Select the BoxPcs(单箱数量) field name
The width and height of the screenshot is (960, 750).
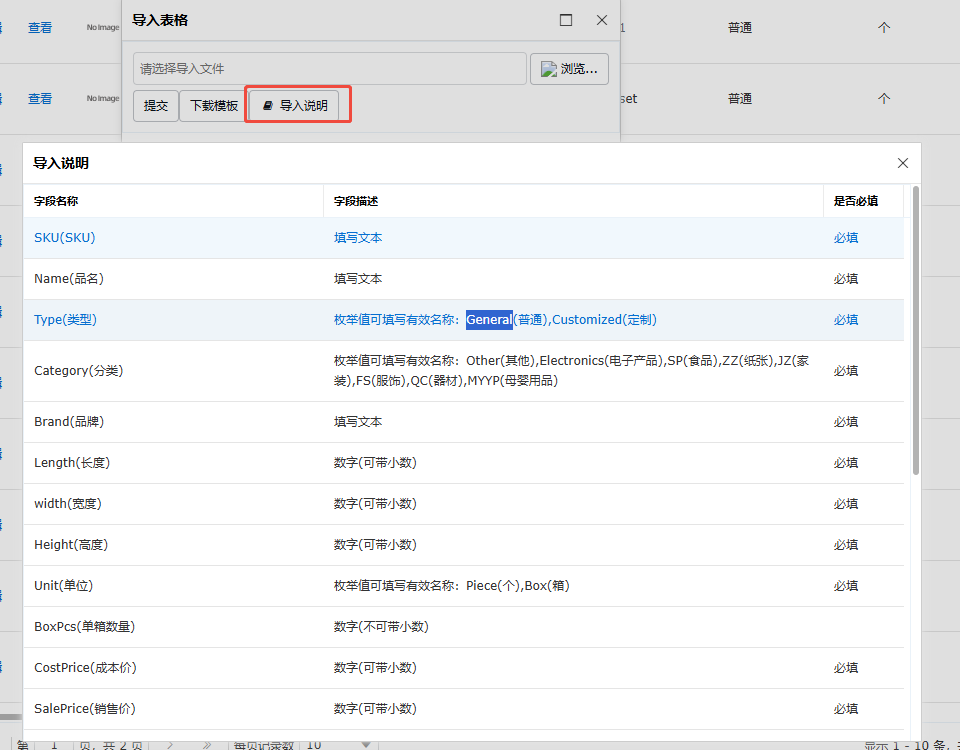pos(84,627)
